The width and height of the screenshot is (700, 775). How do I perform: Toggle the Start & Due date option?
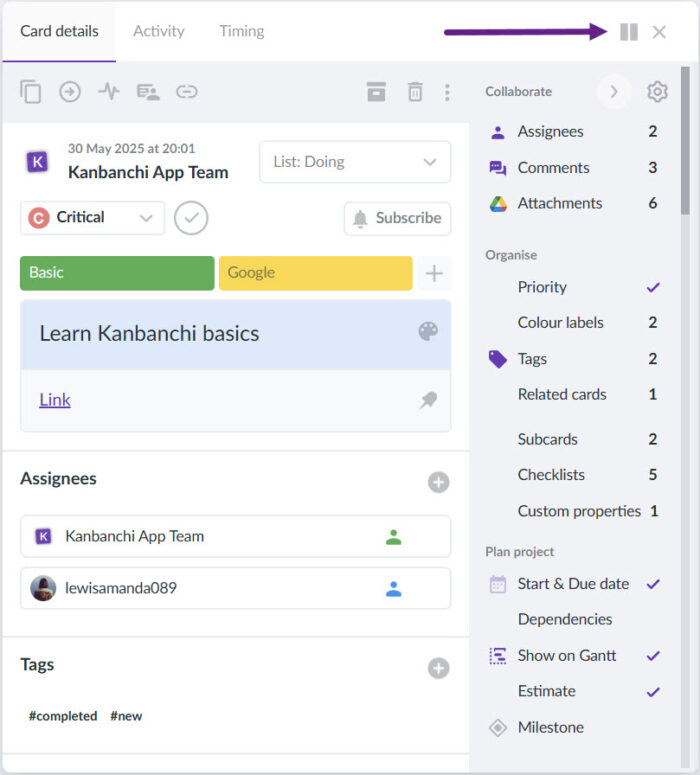click(x=574, y=584)
